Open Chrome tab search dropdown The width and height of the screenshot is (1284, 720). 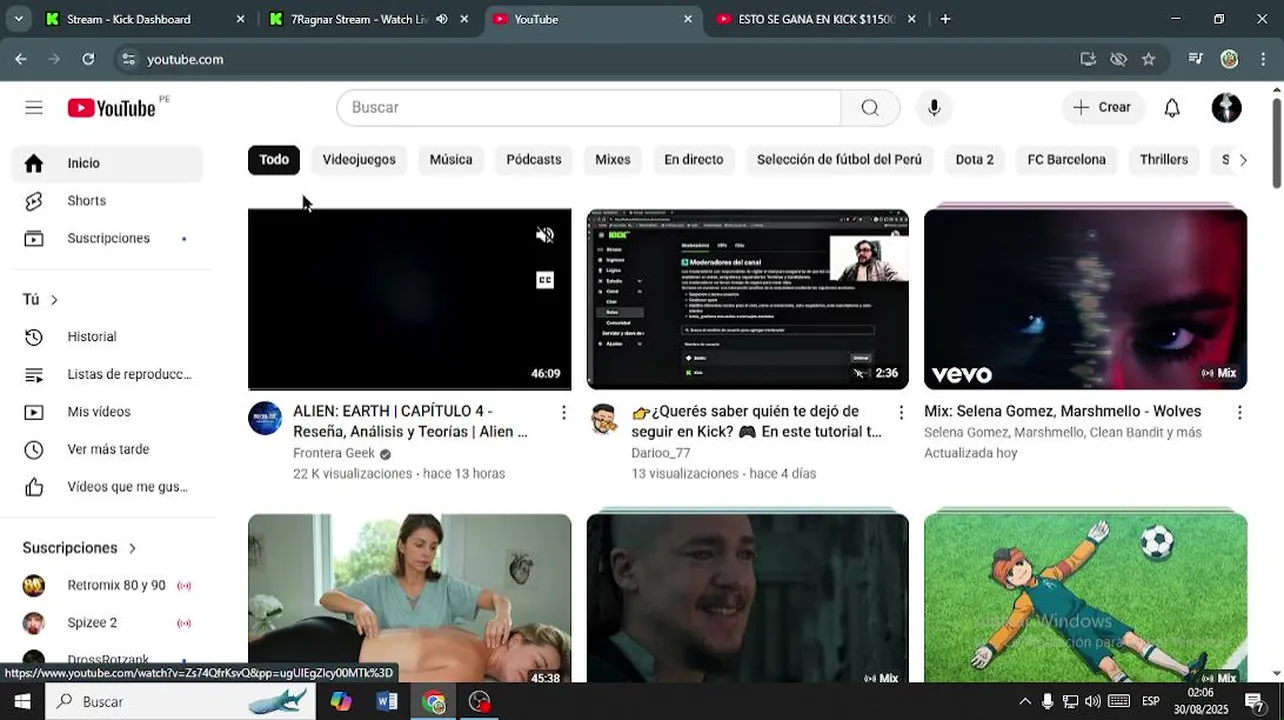pos(18,19)
